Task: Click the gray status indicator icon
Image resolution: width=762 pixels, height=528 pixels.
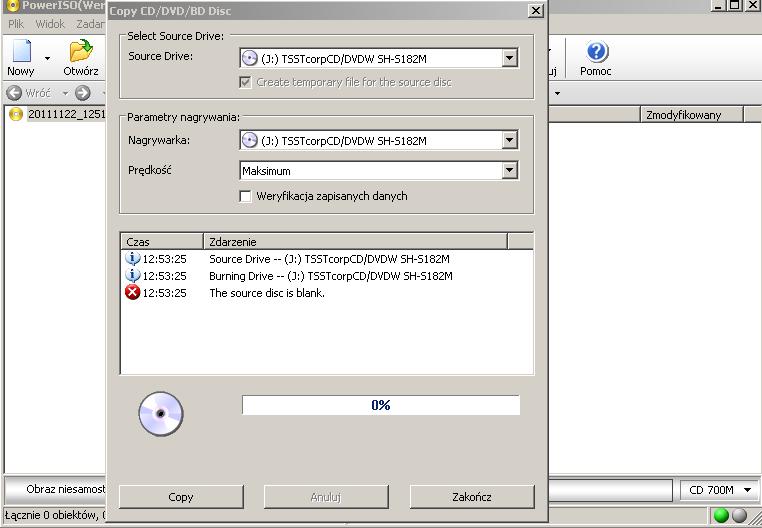Action: pos(739,515)
